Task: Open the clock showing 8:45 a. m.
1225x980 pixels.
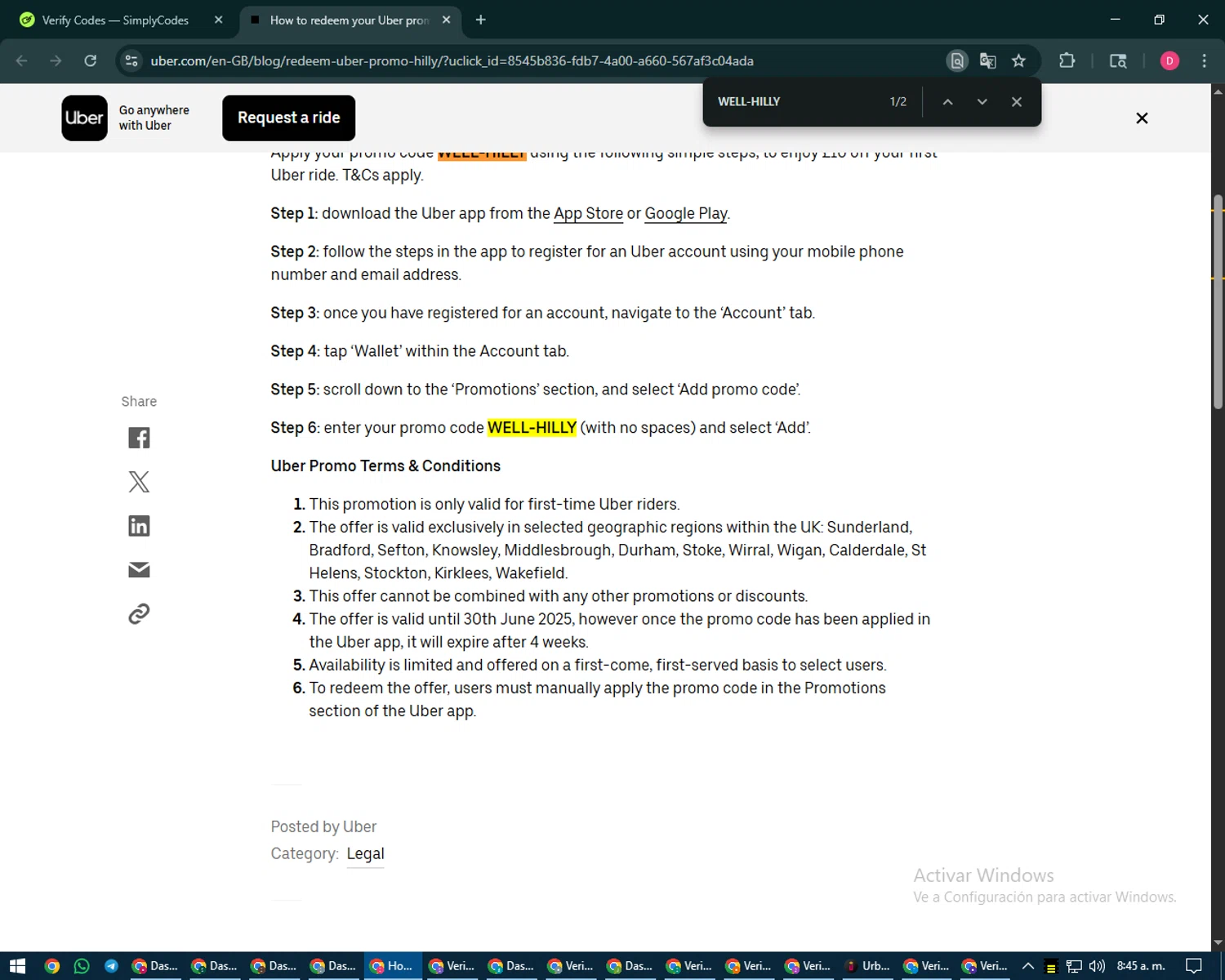Action: click(x=1141, y=966)
